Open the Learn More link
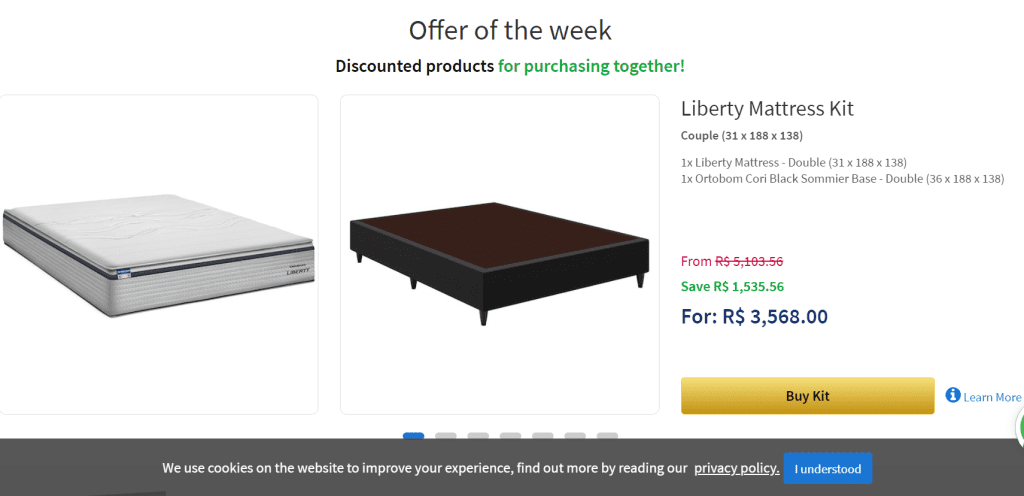 (x=992, y=397)
